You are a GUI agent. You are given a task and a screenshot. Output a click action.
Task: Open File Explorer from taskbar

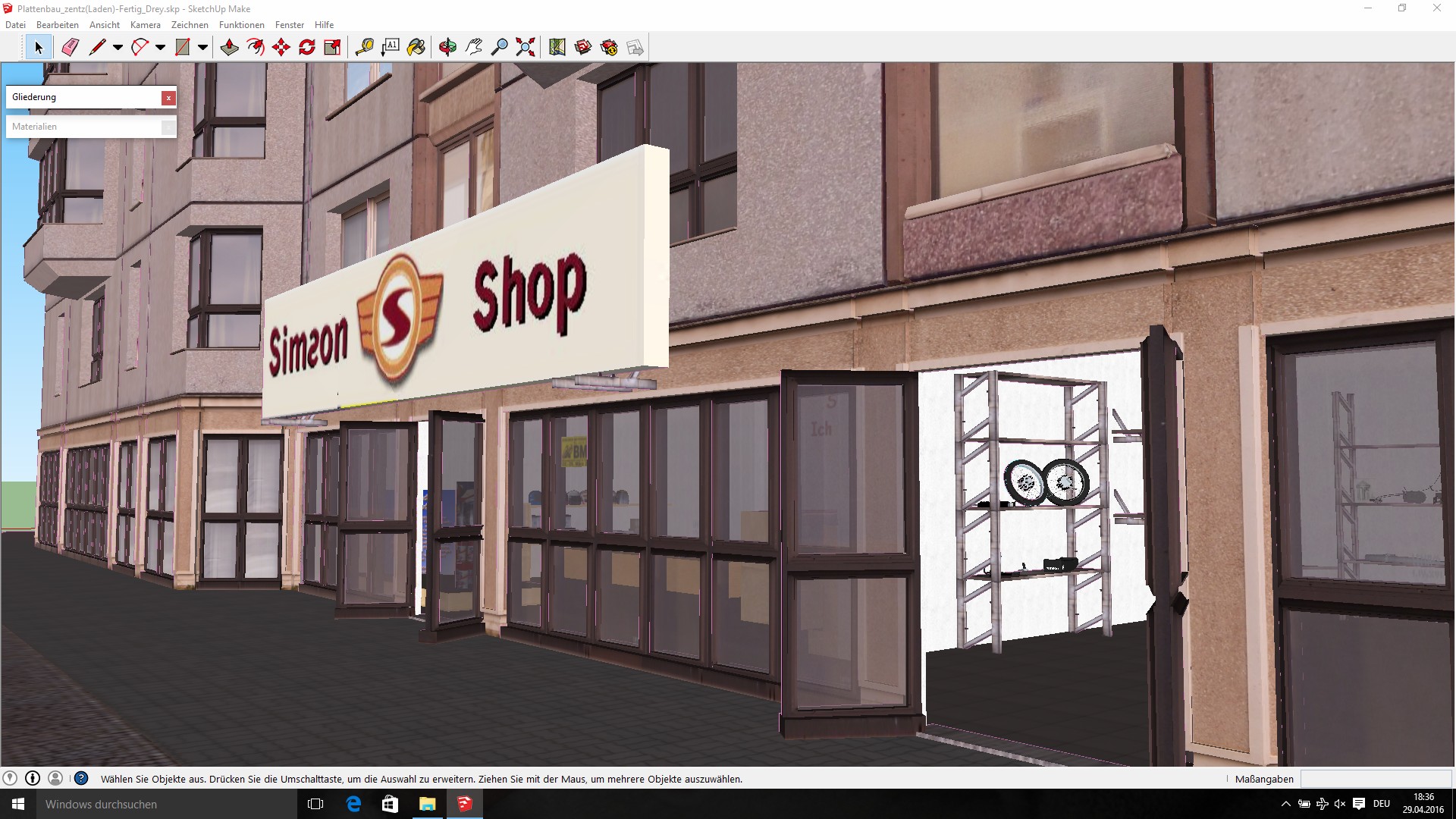tap(427, 804)
